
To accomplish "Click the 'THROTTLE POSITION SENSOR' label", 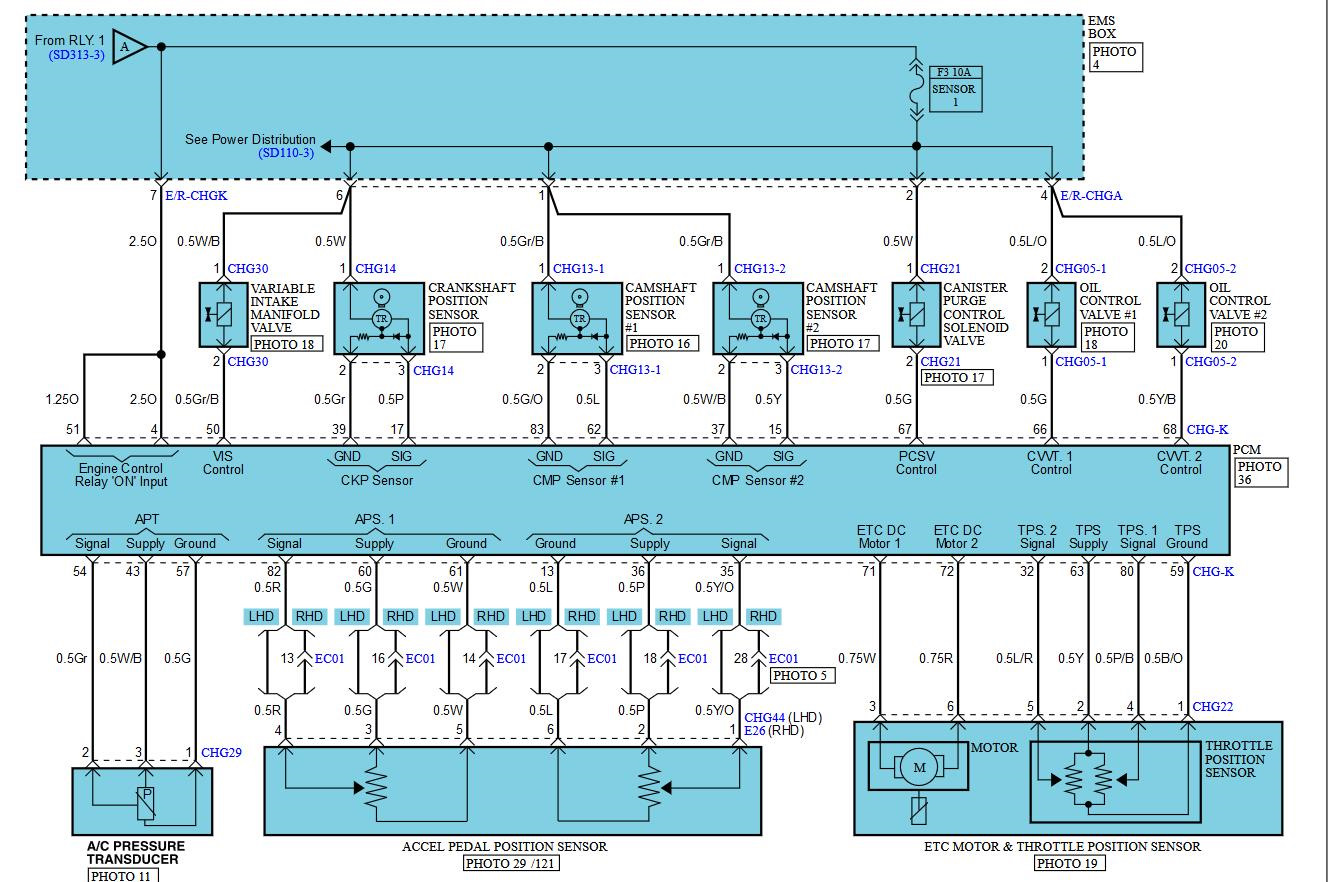I will (x=1239, y=759).
